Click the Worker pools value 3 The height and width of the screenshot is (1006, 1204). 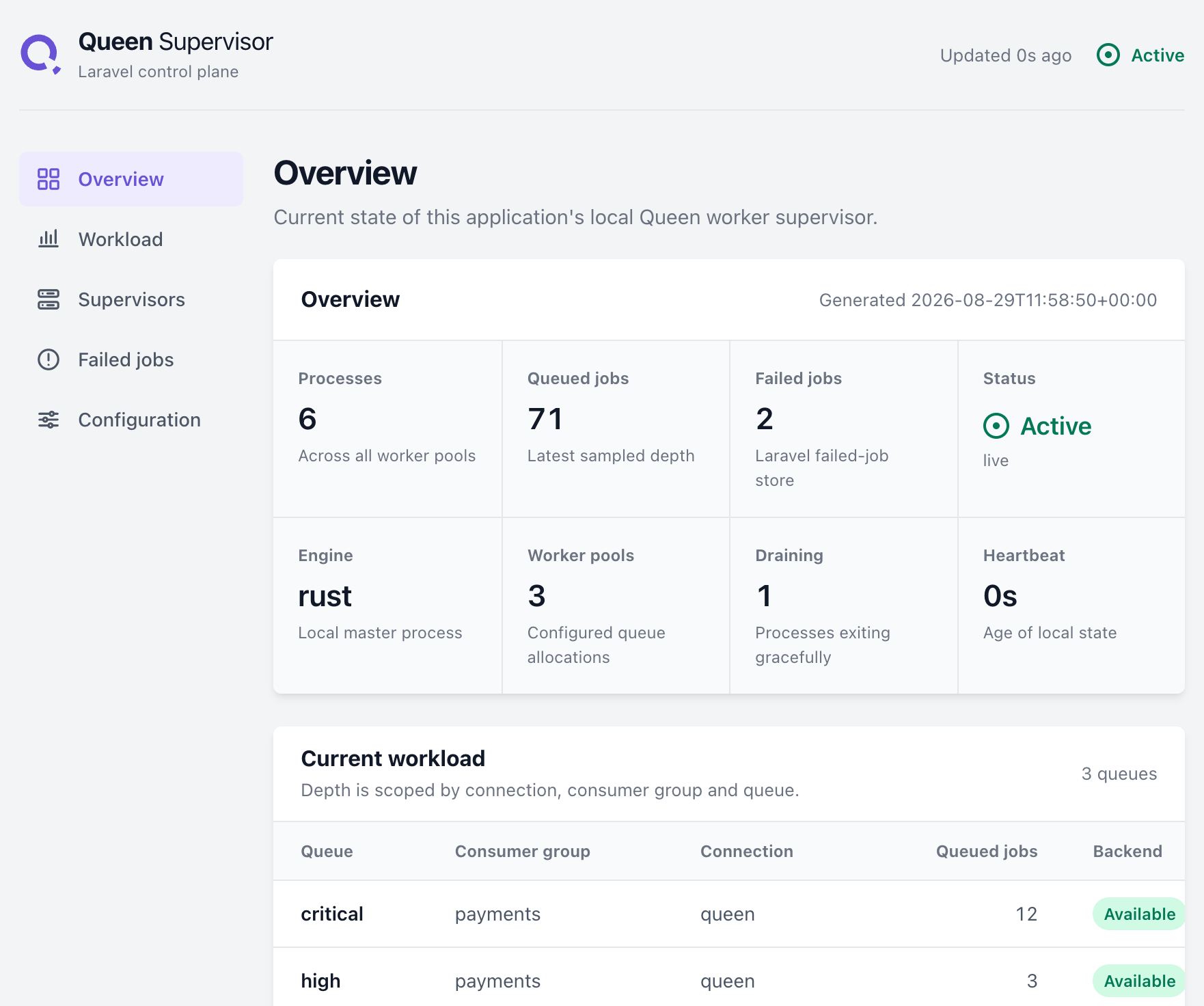coord(536,595)
